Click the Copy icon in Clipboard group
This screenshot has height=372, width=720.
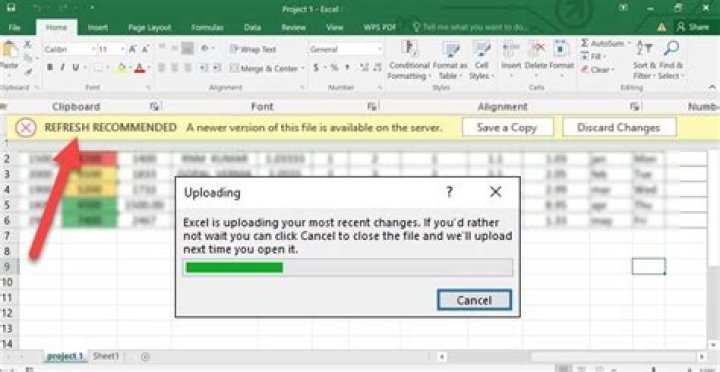[28, 58]
